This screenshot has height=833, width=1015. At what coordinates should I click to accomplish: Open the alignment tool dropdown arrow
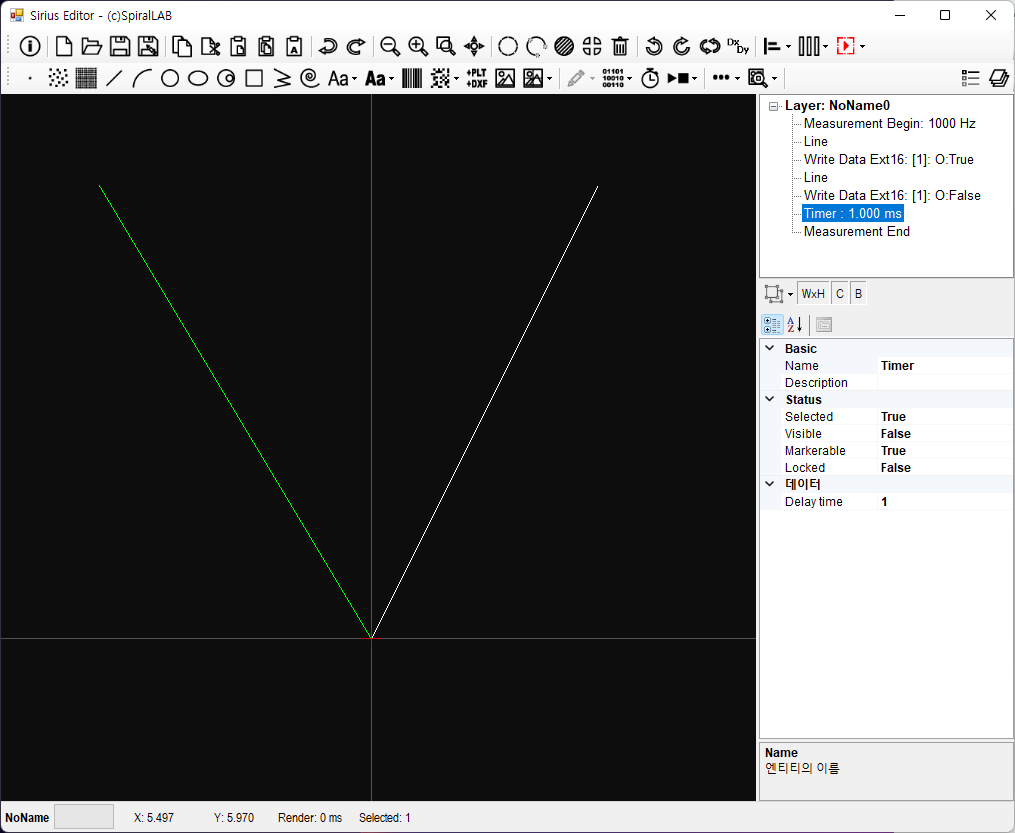point(788,47)
